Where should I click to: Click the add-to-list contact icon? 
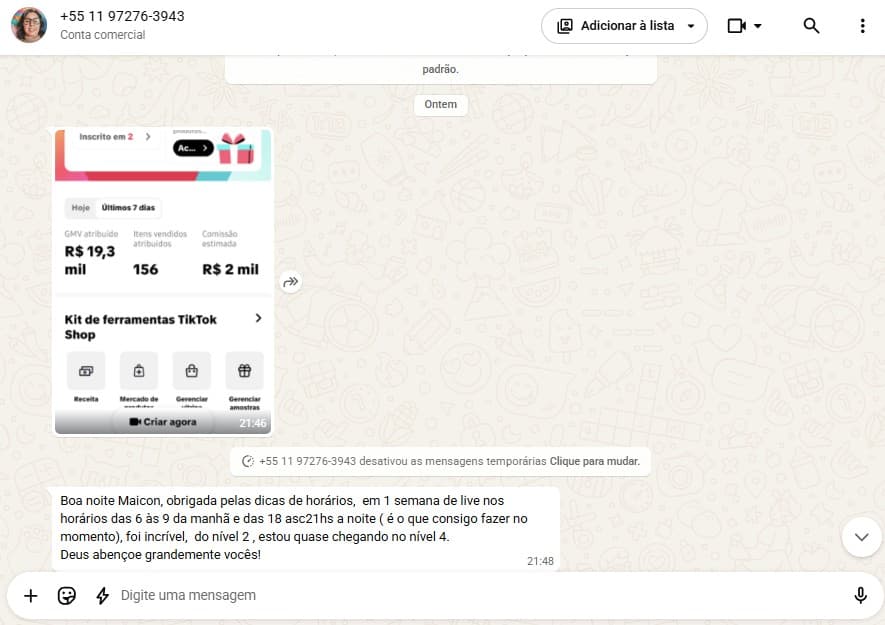564,26
